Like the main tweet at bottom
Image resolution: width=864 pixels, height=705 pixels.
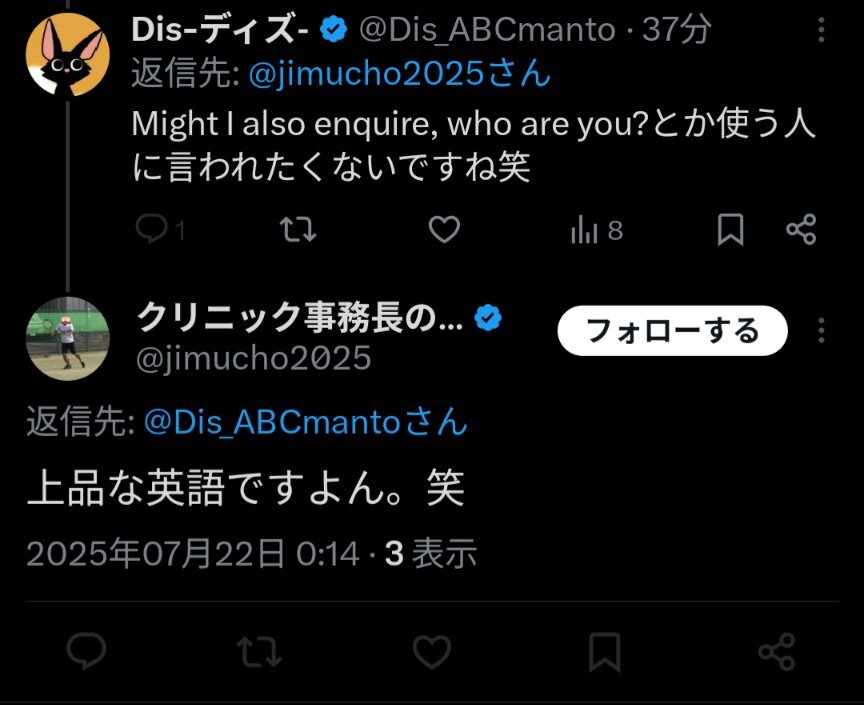pyautogui.click(x=431, y=652)
